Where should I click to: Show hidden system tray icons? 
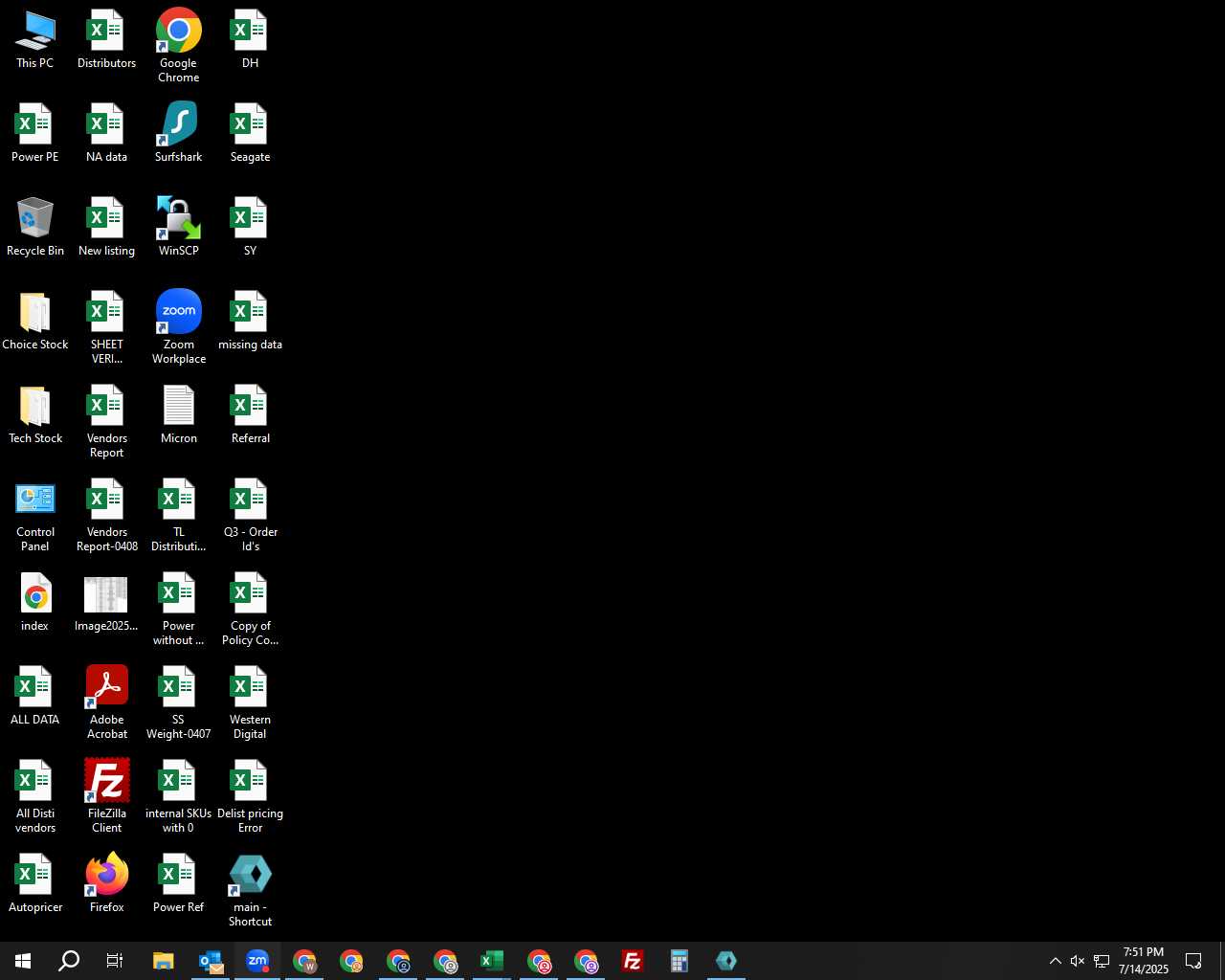(1055, 961)
